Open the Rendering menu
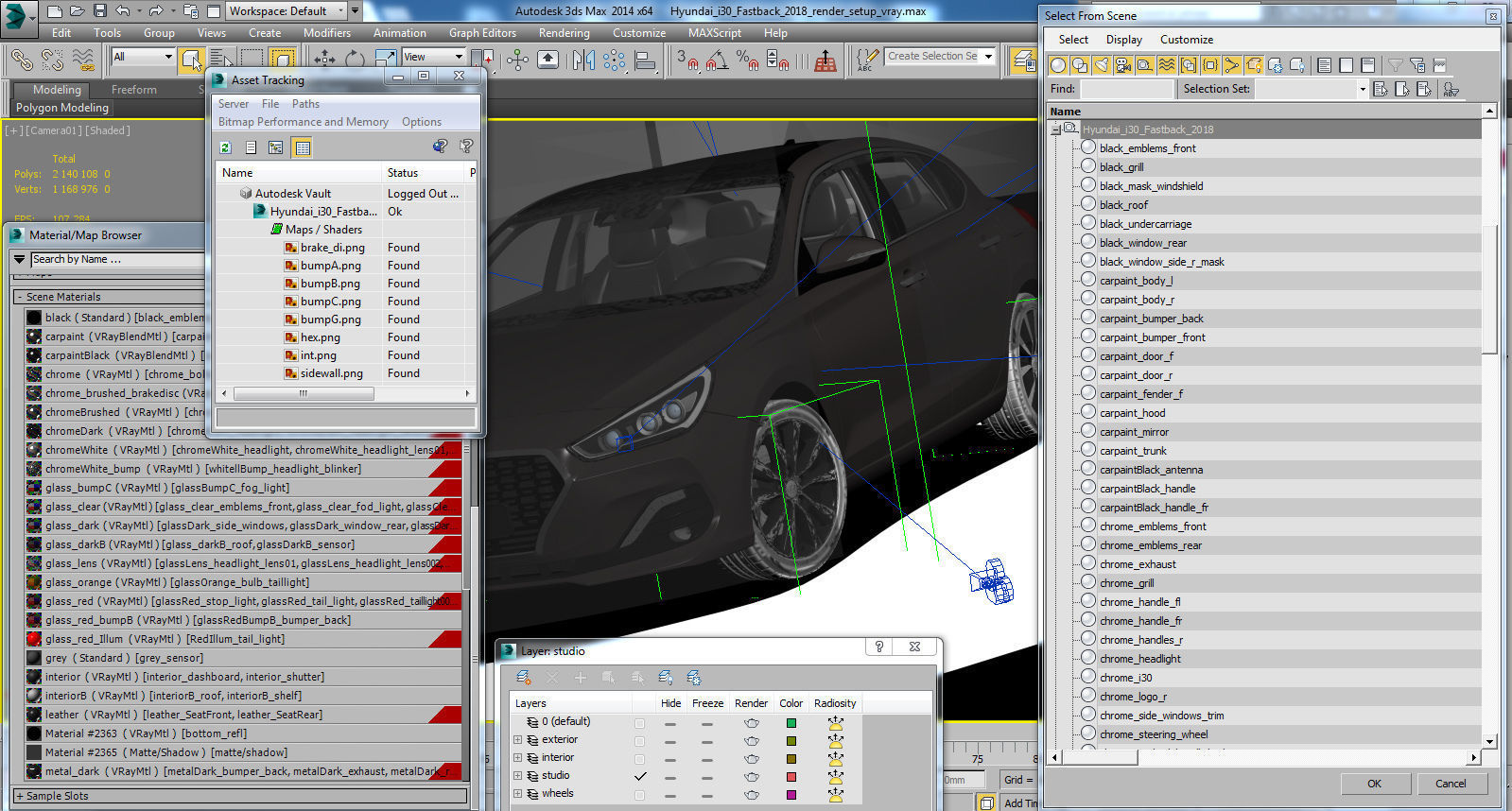Image resolution: width=1512 pixels, height=811 pixels. 564,33
